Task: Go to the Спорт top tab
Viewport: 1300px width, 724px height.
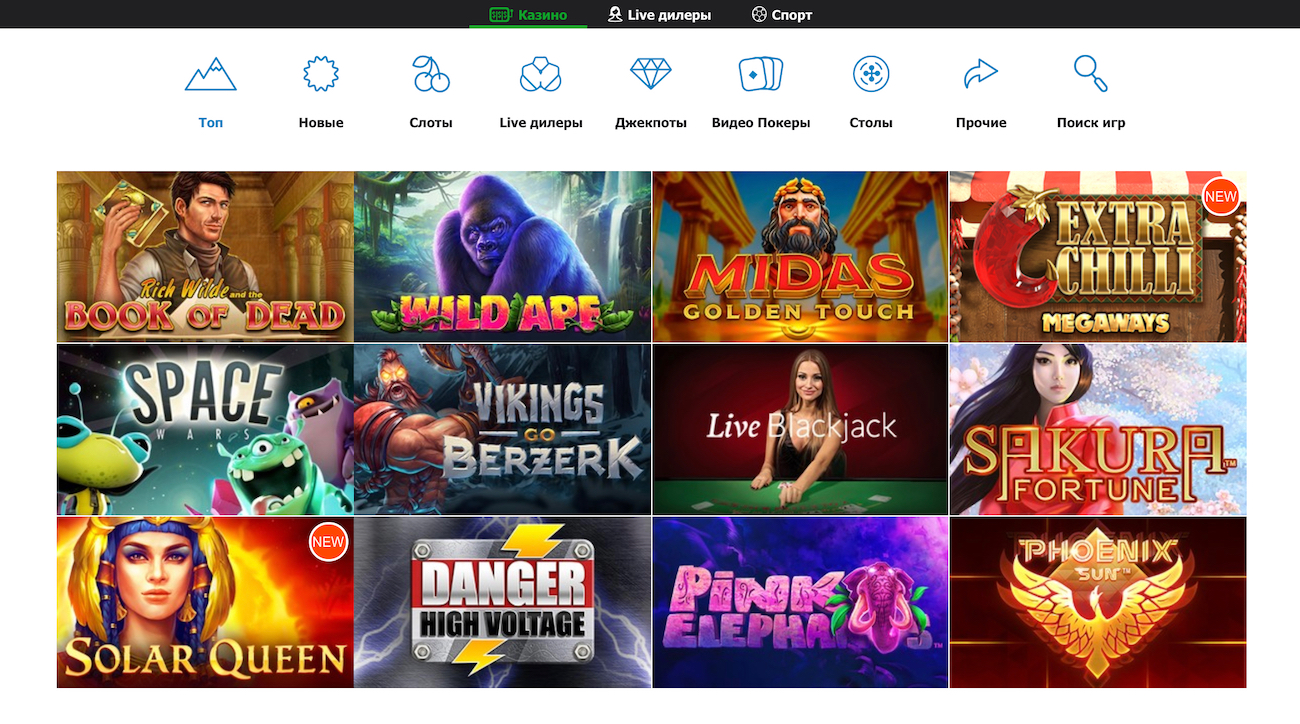Action: (782, 15)
